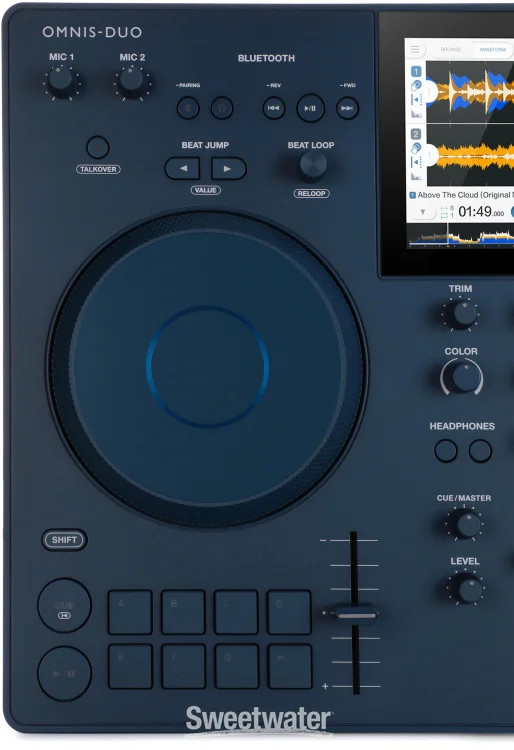Click the MIC 2 level knob
This screenshot has width=514, height=750.
131,79
